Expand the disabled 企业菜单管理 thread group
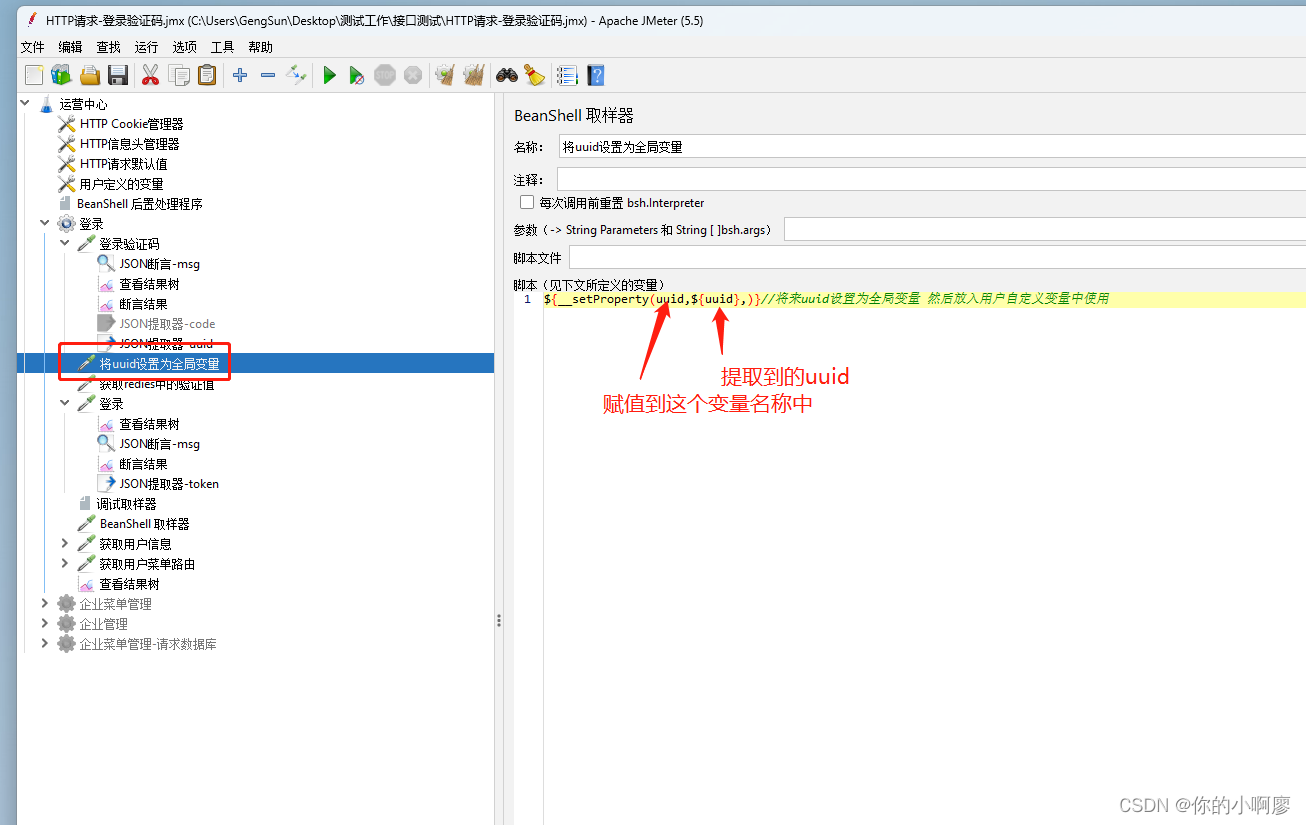Viewport: 1306px width, 825px height. click(45, 604)
